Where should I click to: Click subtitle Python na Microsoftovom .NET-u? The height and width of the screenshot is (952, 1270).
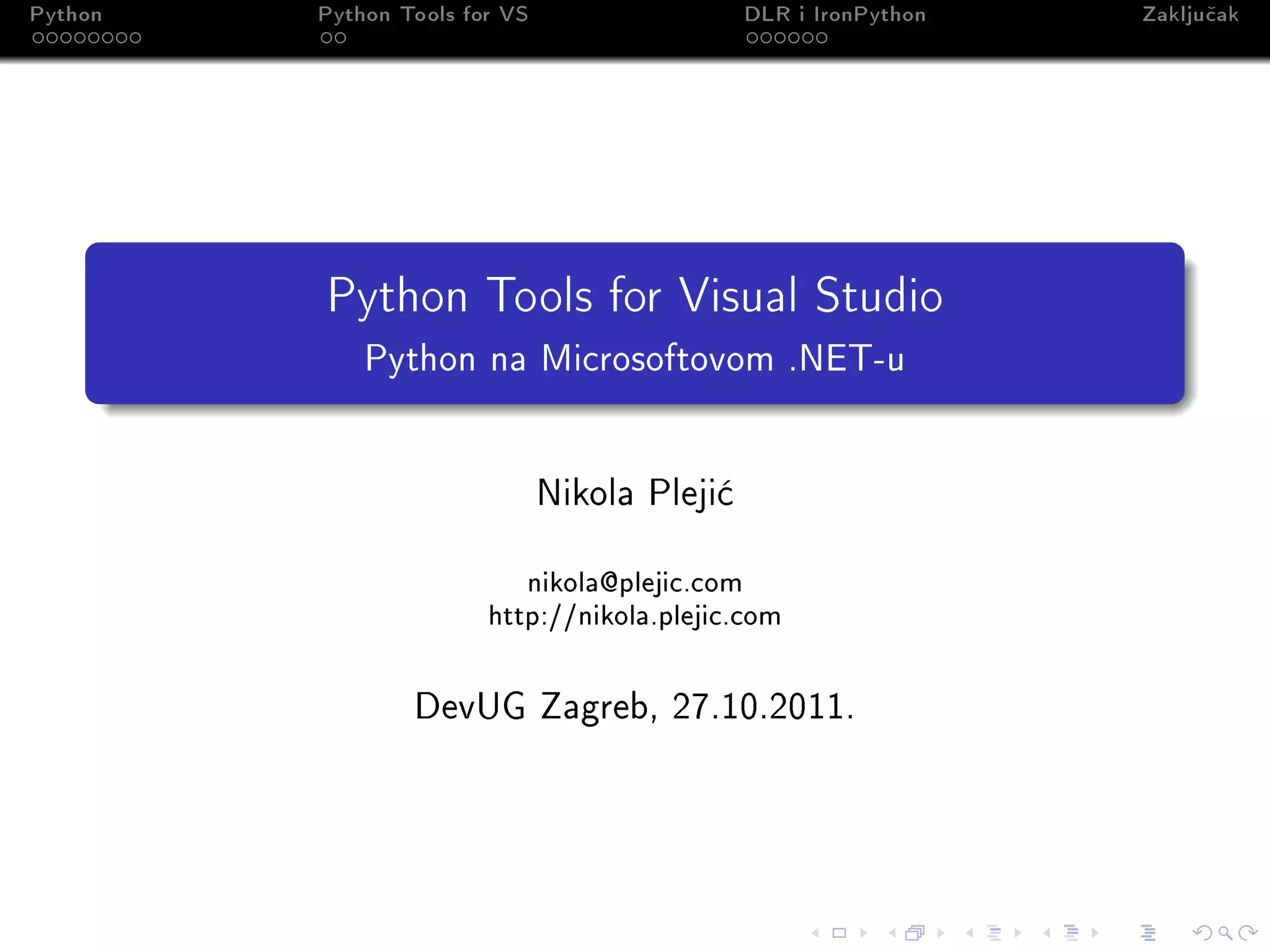click(x=634, y=358)
